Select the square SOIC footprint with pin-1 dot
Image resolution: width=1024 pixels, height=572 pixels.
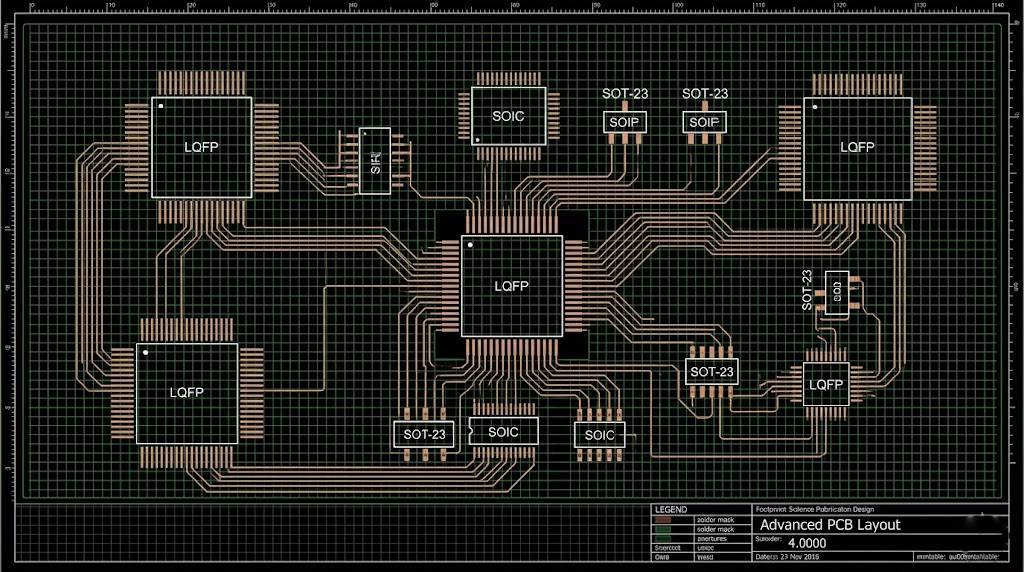click(x=508, y=116)
